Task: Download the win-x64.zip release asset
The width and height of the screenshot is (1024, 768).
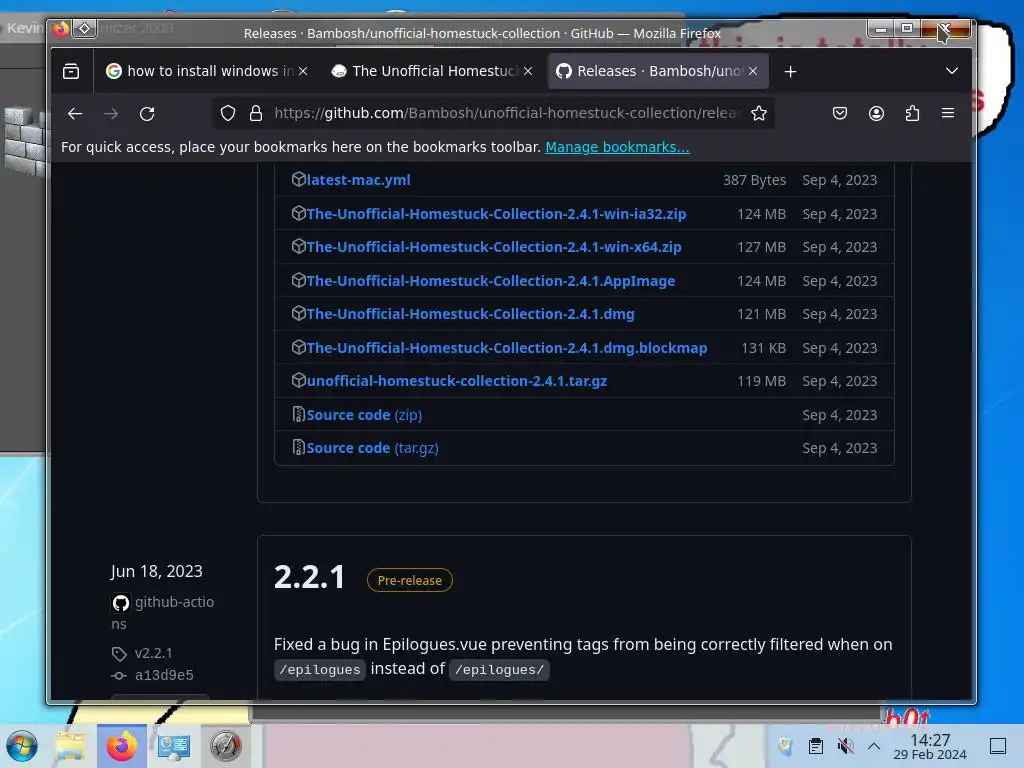Action: [x=494, y=248]
